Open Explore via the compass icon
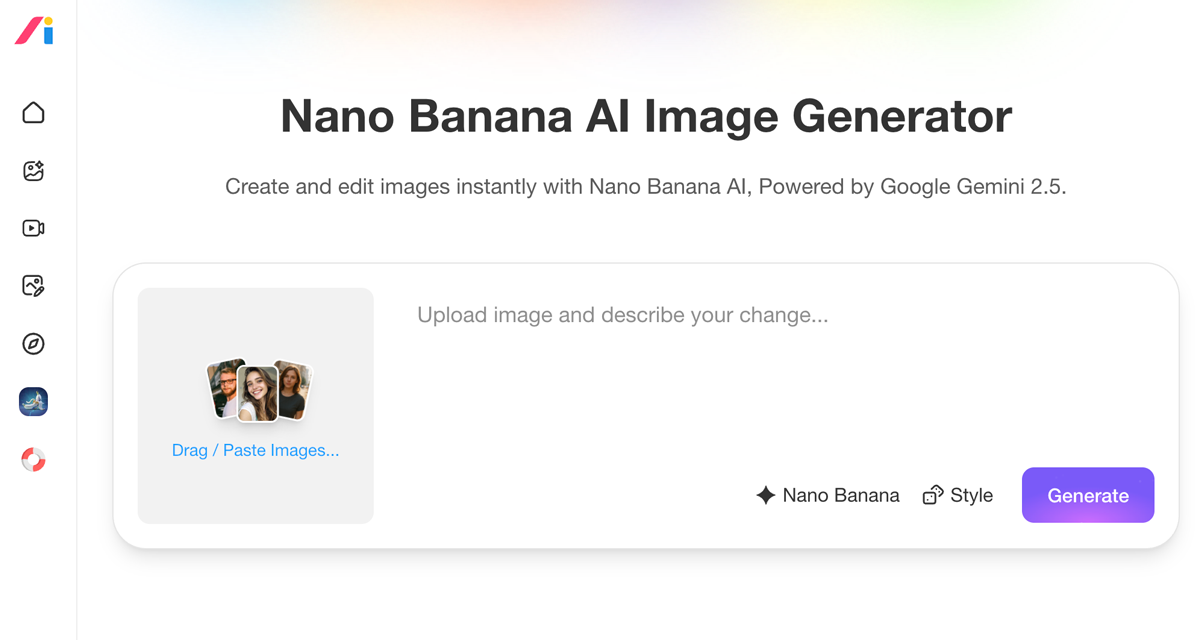Viewport: 1200px width, 640px height. [x=34, y=344]
